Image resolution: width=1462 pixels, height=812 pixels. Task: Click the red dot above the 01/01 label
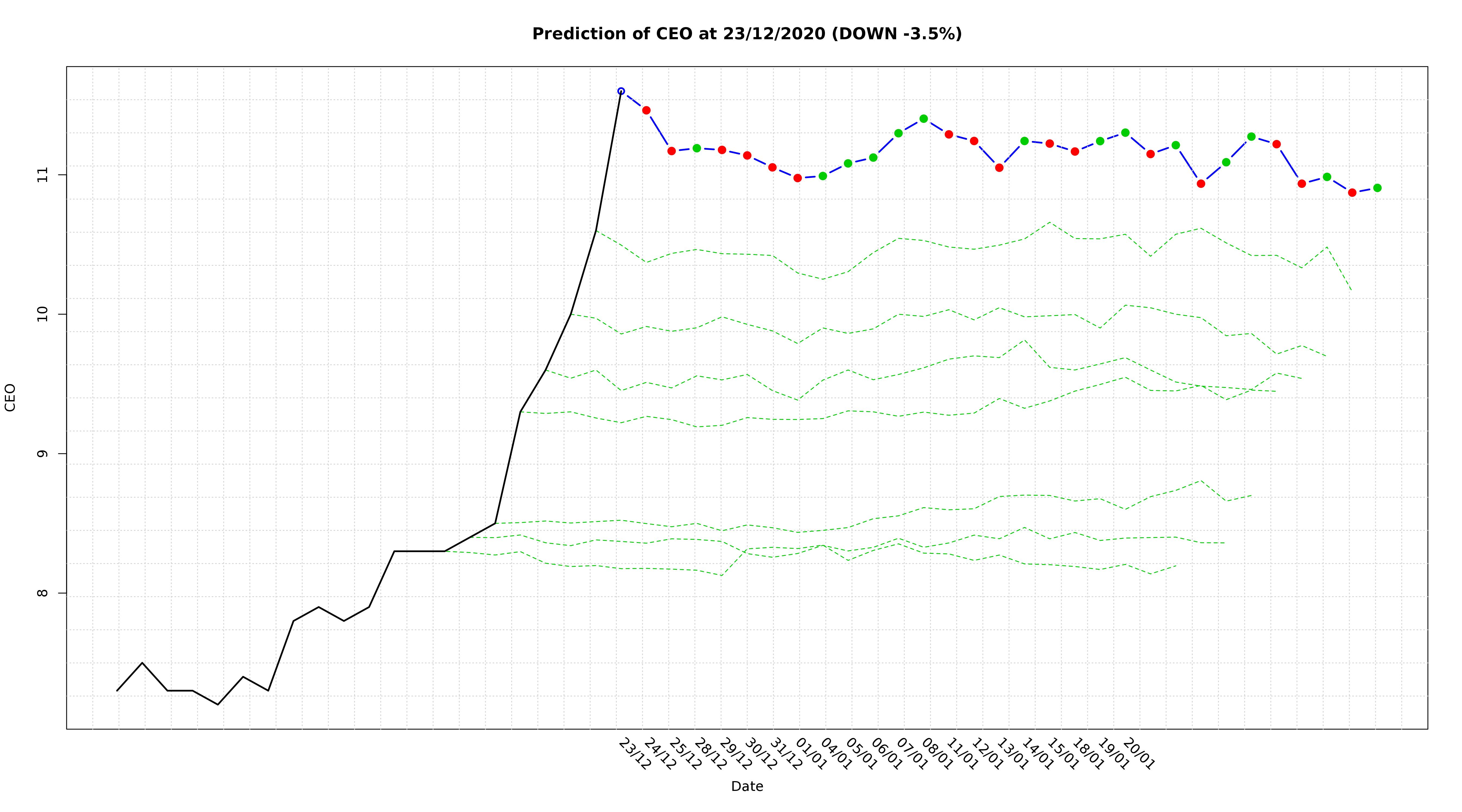(797, 178)
